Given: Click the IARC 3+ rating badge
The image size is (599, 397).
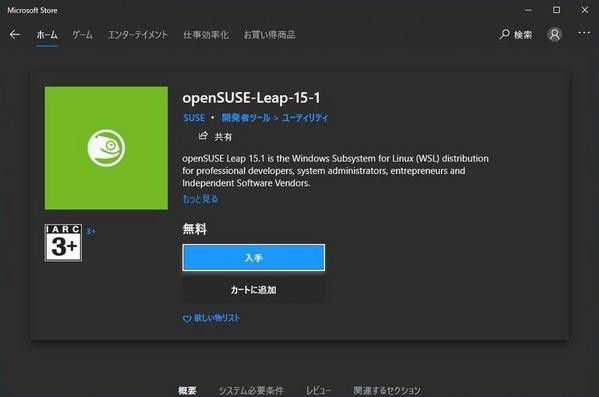Looking at the screenshot, I should (63, 243).
